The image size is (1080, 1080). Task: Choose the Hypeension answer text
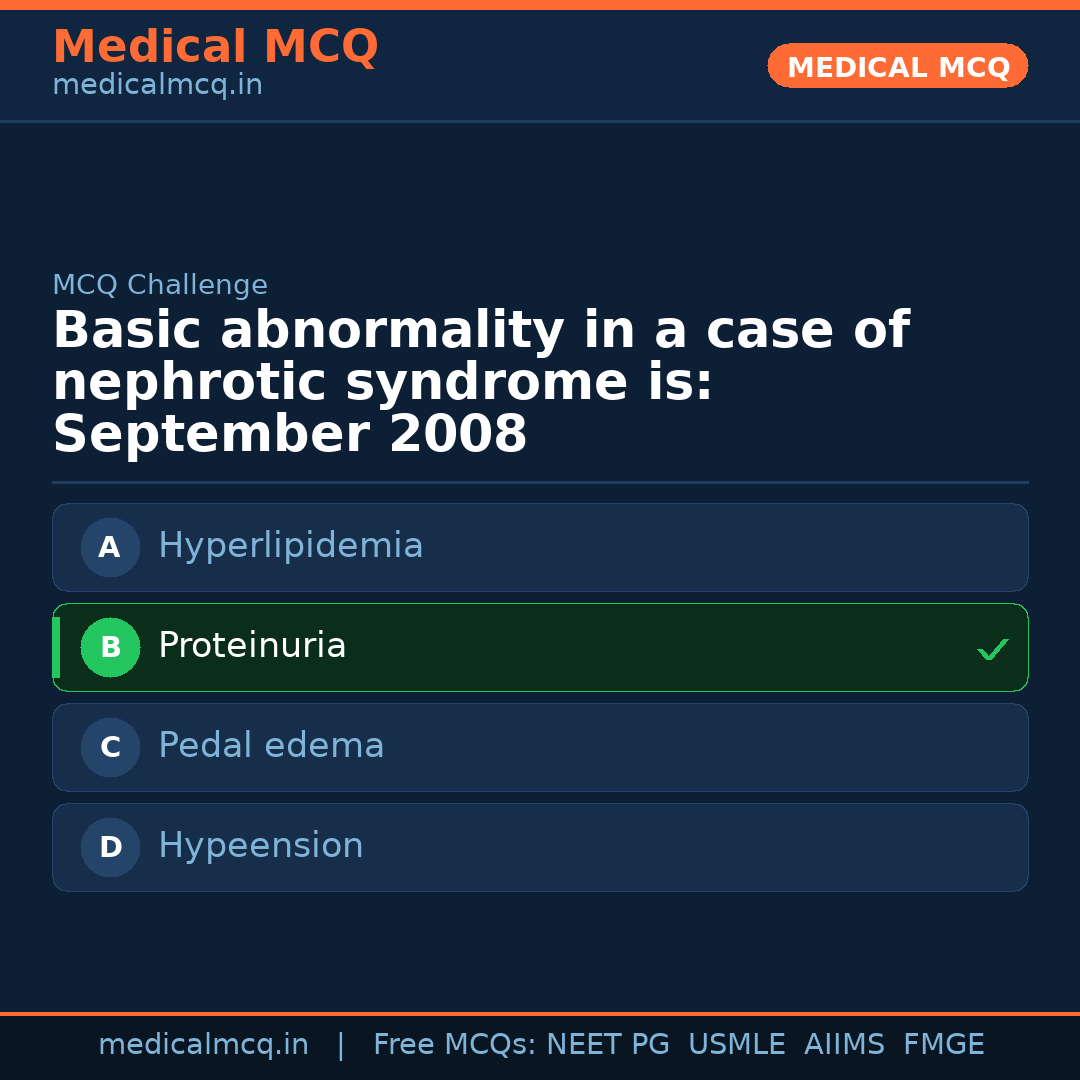(260, 846)
